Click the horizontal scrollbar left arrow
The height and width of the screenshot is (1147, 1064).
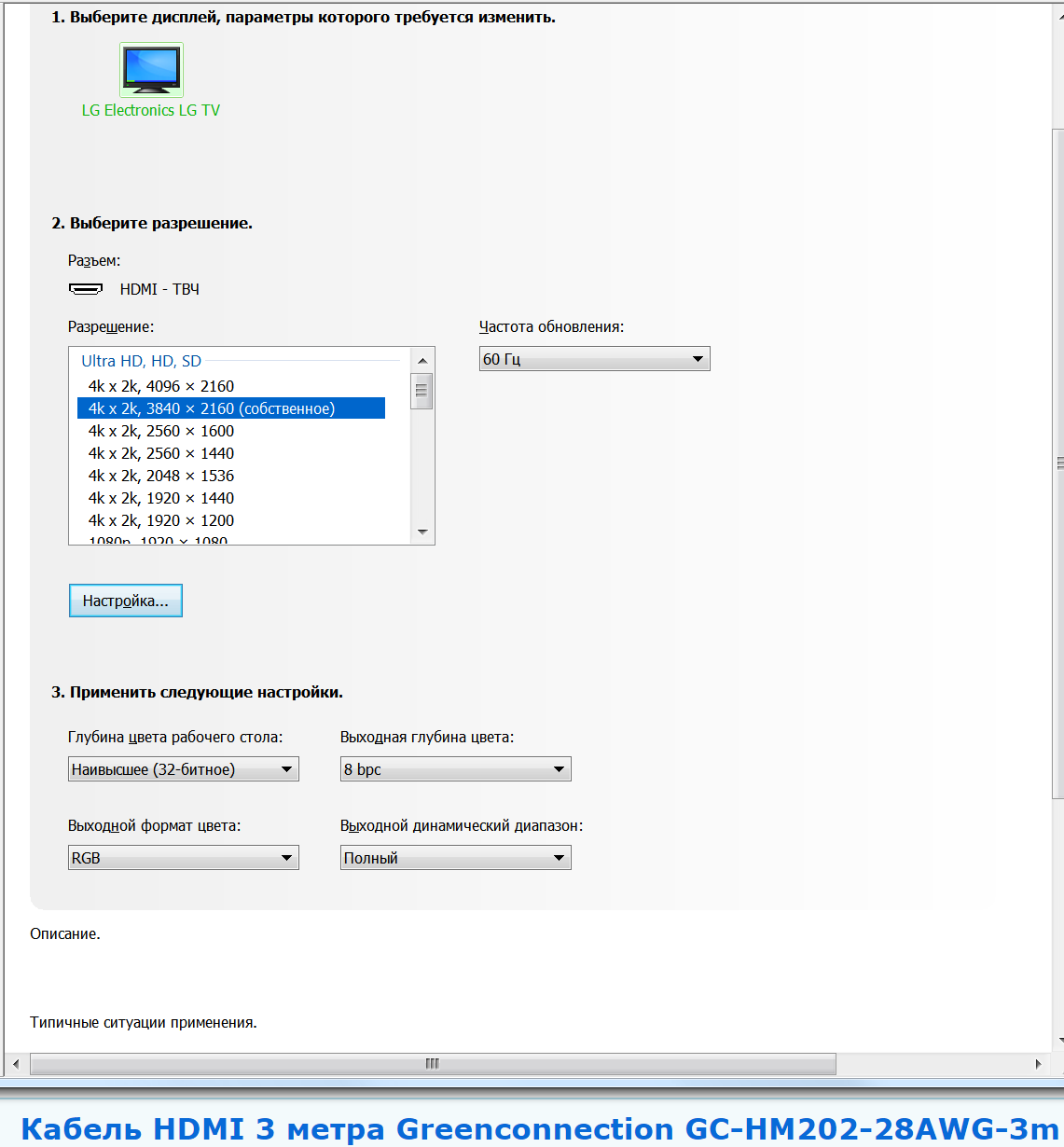pyautogui.click(x=16, y=1064)
